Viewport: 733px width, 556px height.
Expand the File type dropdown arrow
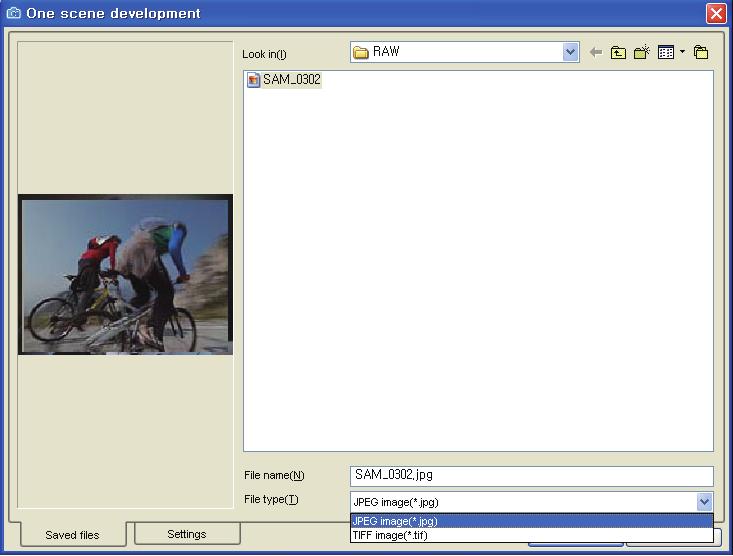click(x=704, y=502)
